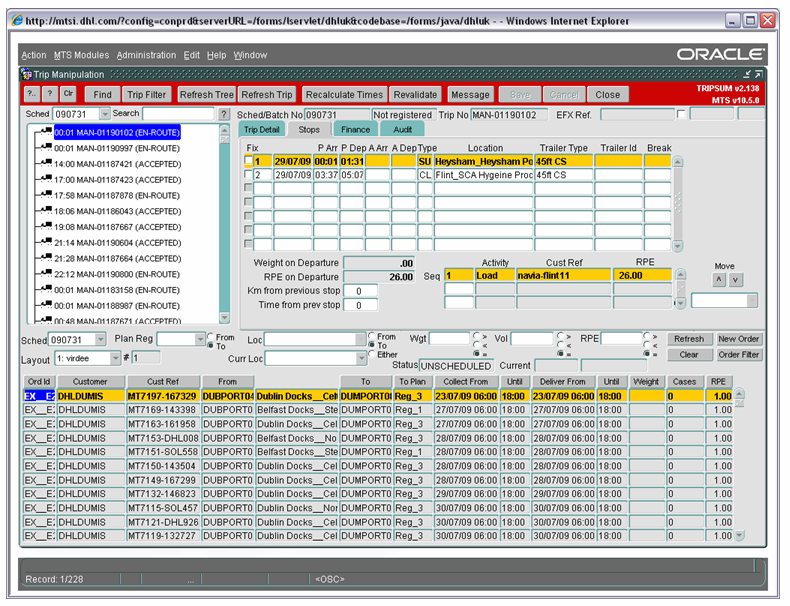Click scroll down arrow of orders table

739,535
